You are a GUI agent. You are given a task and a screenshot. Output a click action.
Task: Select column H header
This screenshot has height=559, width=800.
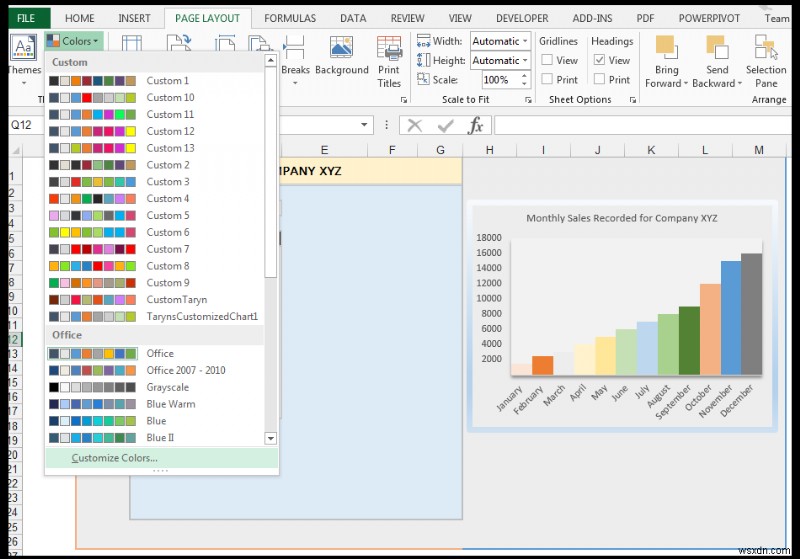tap(490, 150)
